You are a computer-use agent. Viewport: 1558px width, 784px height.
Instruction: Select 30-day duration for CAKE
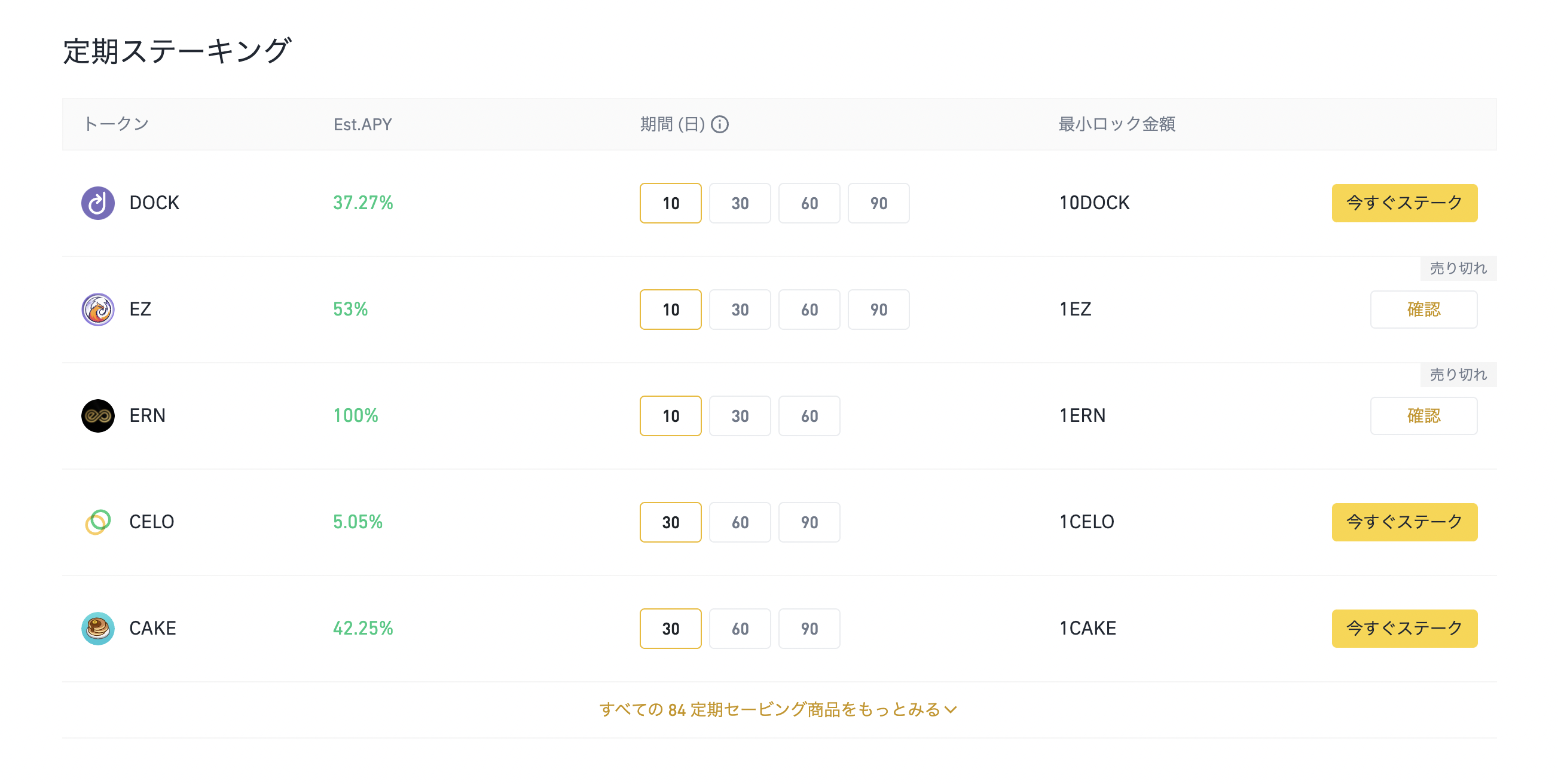pos(671,629)
